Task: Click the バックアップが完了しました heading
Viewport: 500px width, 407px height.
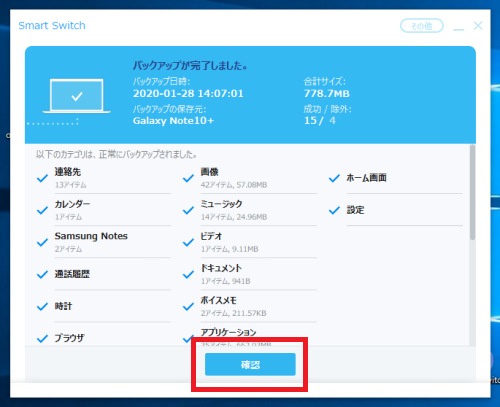Action: pos(190,65)
